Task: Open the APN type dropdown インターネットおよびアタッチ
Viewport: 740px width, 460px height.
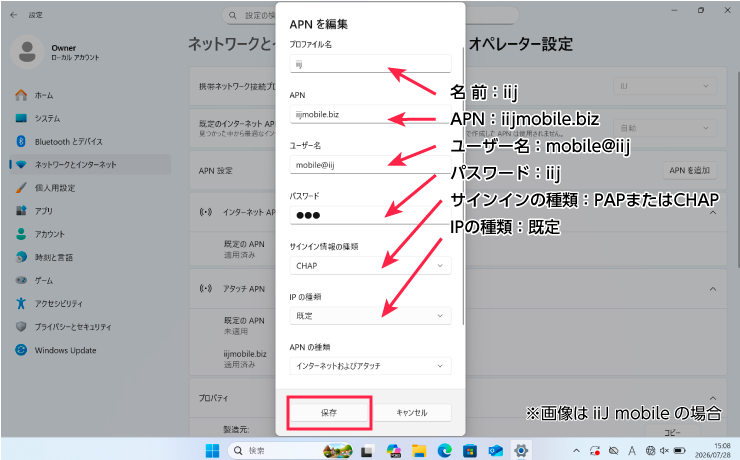Action: tap(370, 366)
